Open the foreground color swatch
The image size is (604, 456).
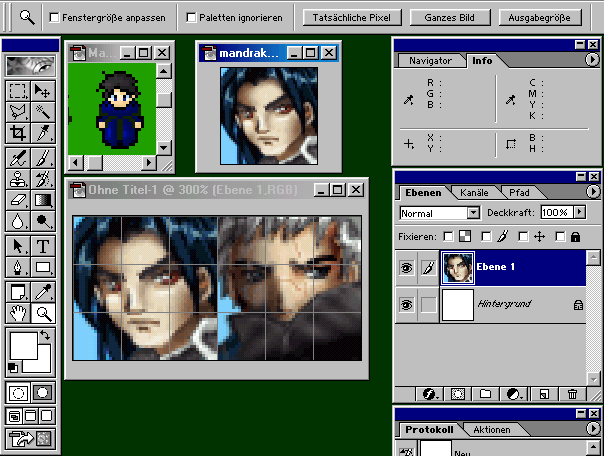(23, 346)
